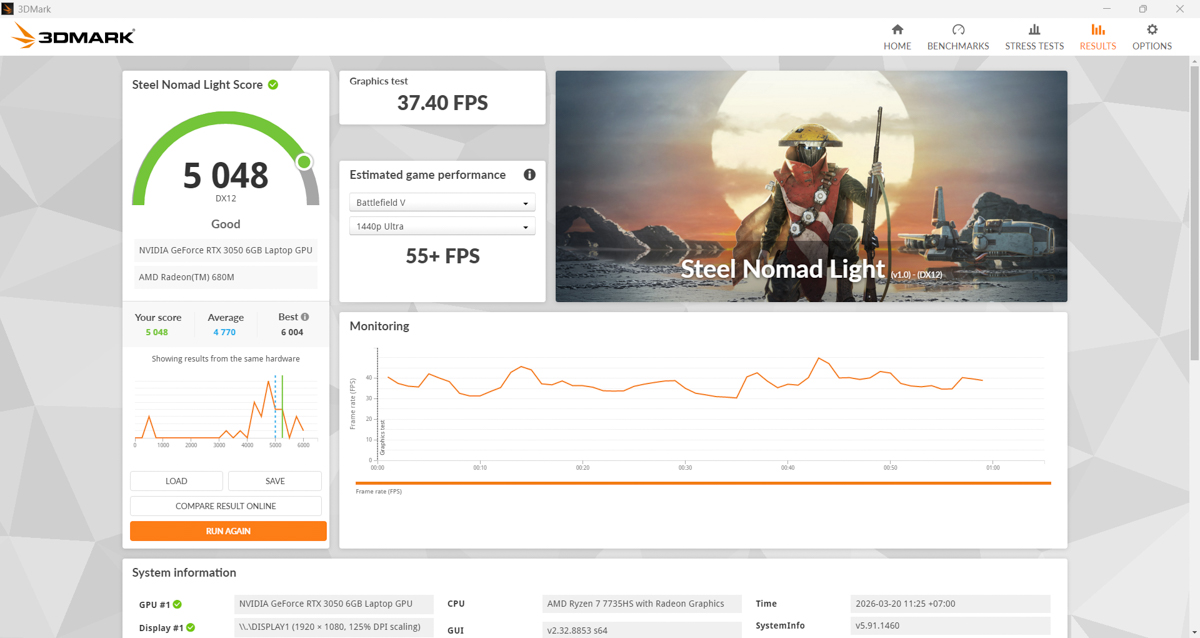Click the Steel Nomad Light preview image
1200x638 pixels.
point(811,185)
